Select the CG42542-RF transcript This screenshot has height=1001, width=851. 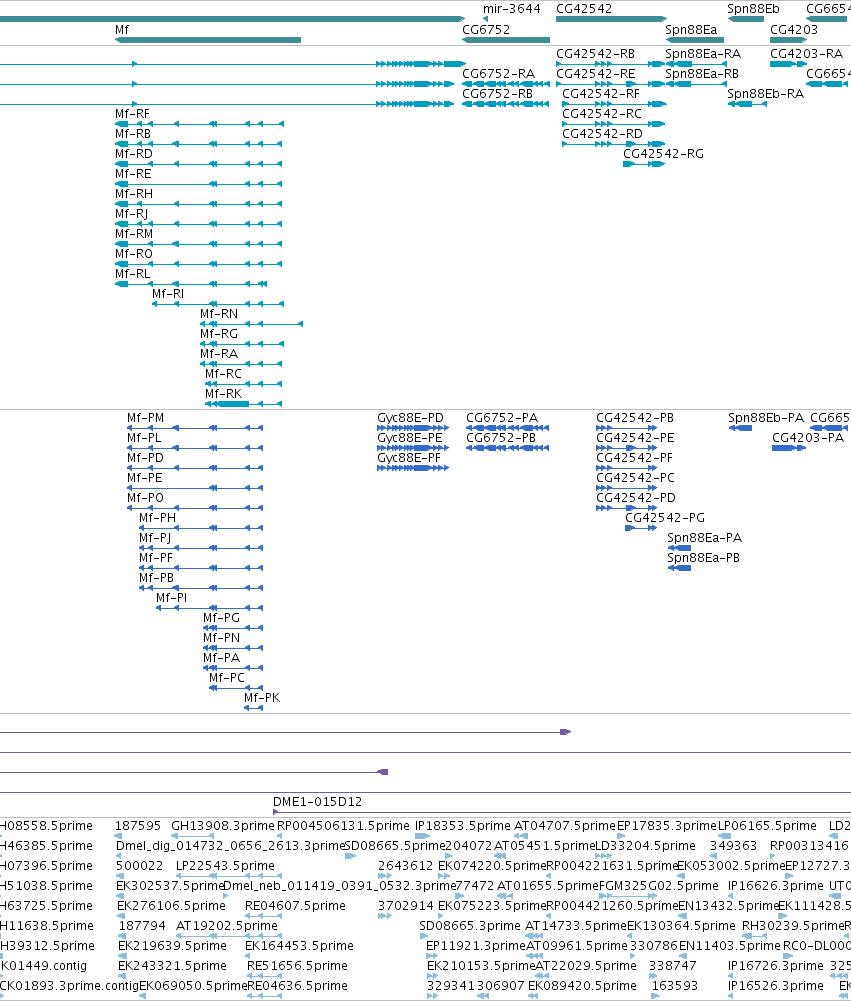614,104
